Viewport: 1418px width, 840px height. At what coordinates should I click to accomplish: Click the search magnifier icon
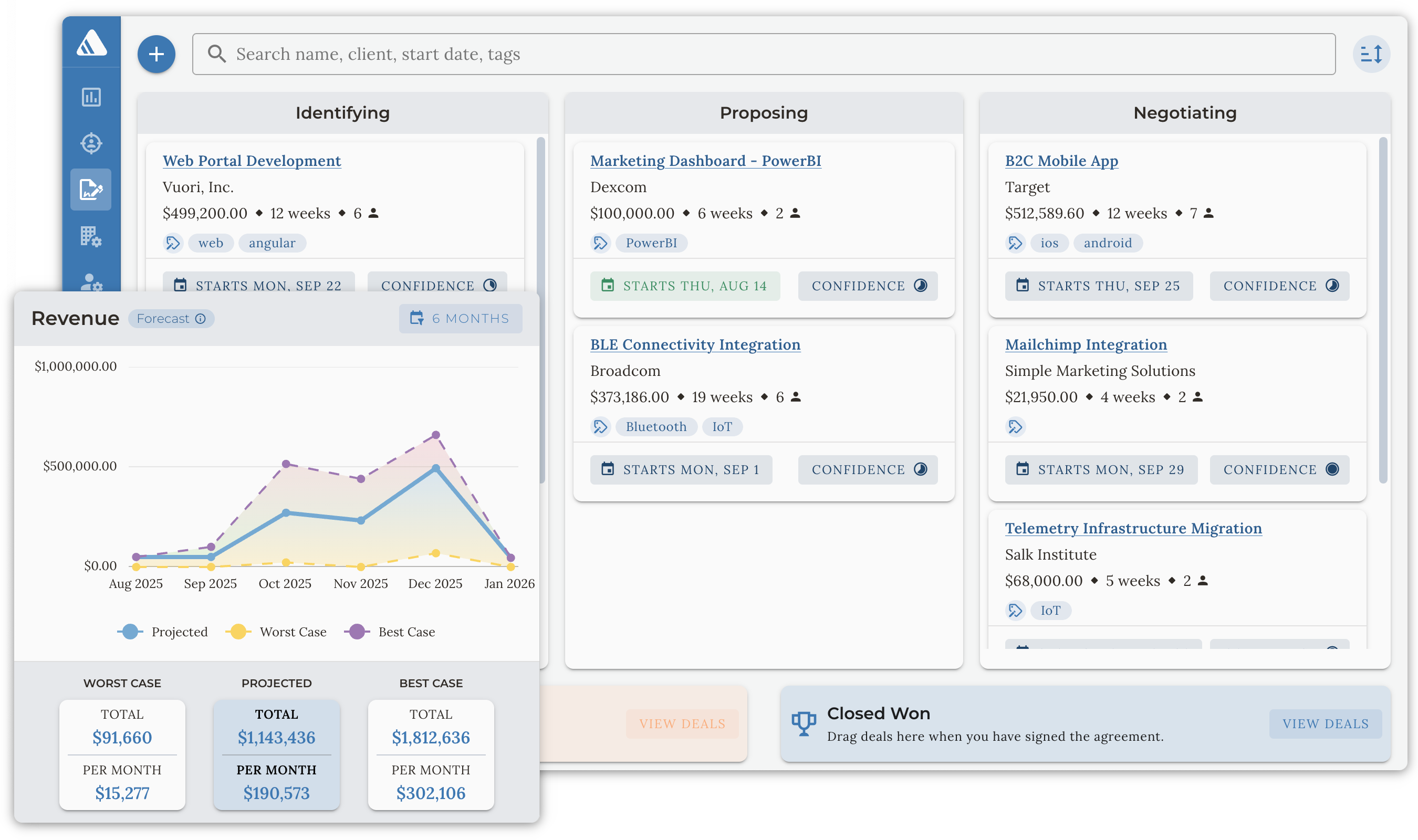coord(216,54)
